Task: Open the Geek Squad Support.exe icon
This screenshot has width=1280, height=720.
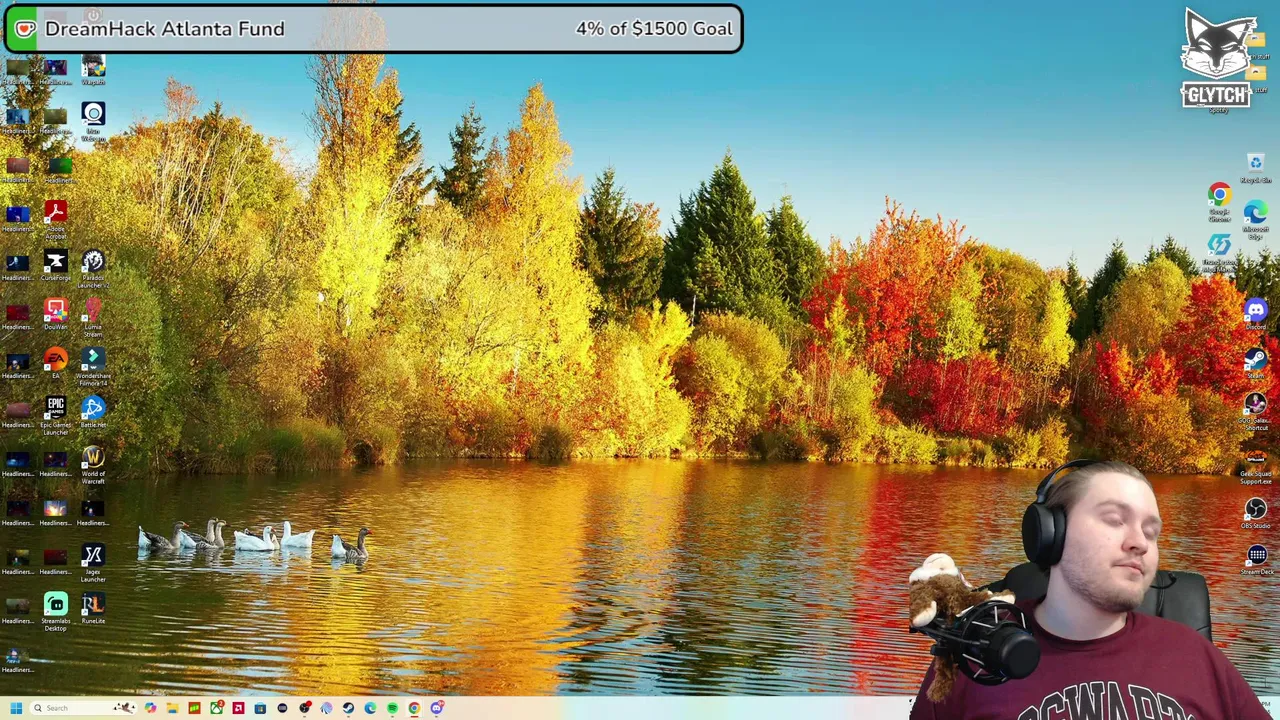Action: pyautogui.click(x=1256, y=467)
